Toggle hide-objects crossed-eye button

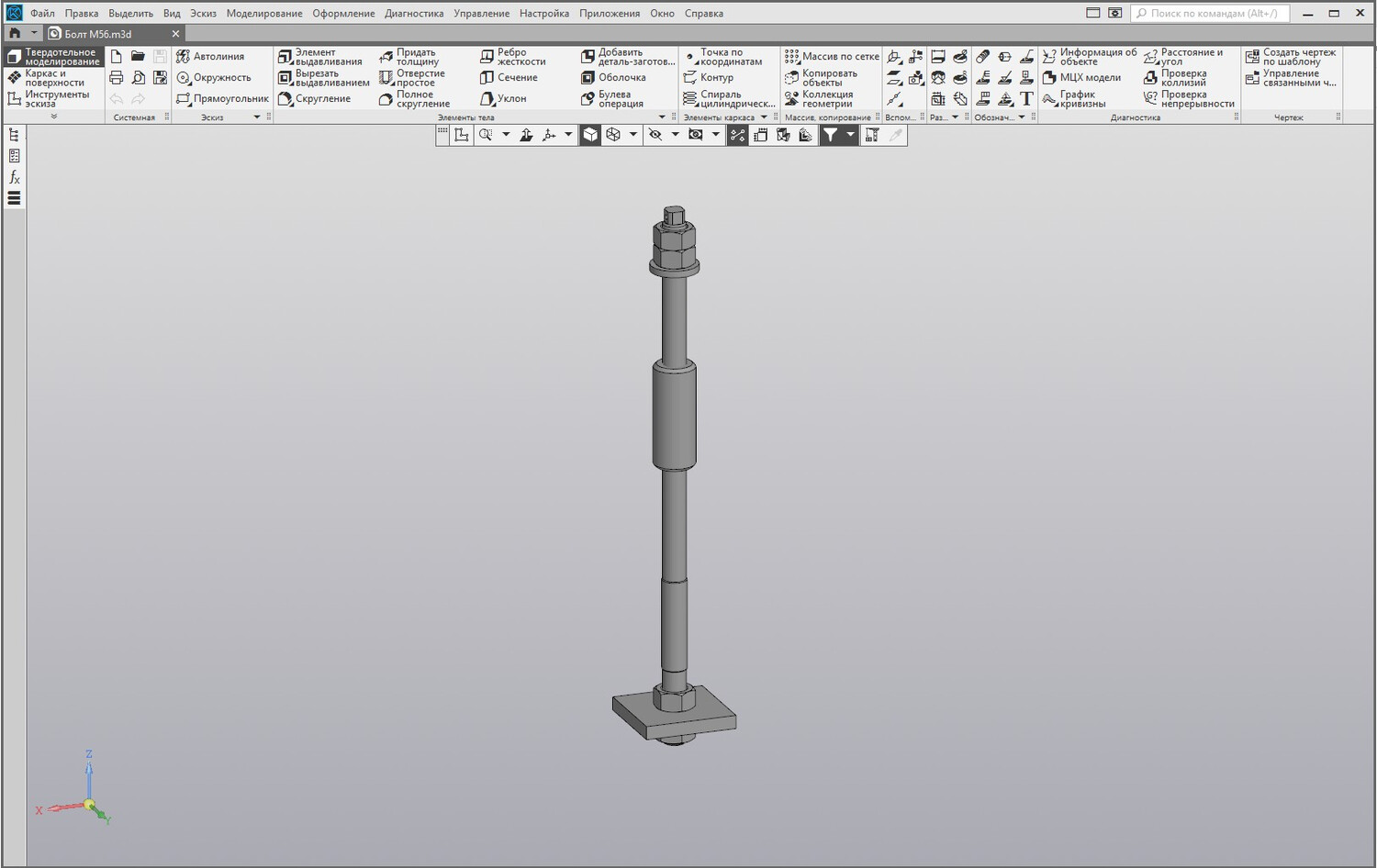655,135
